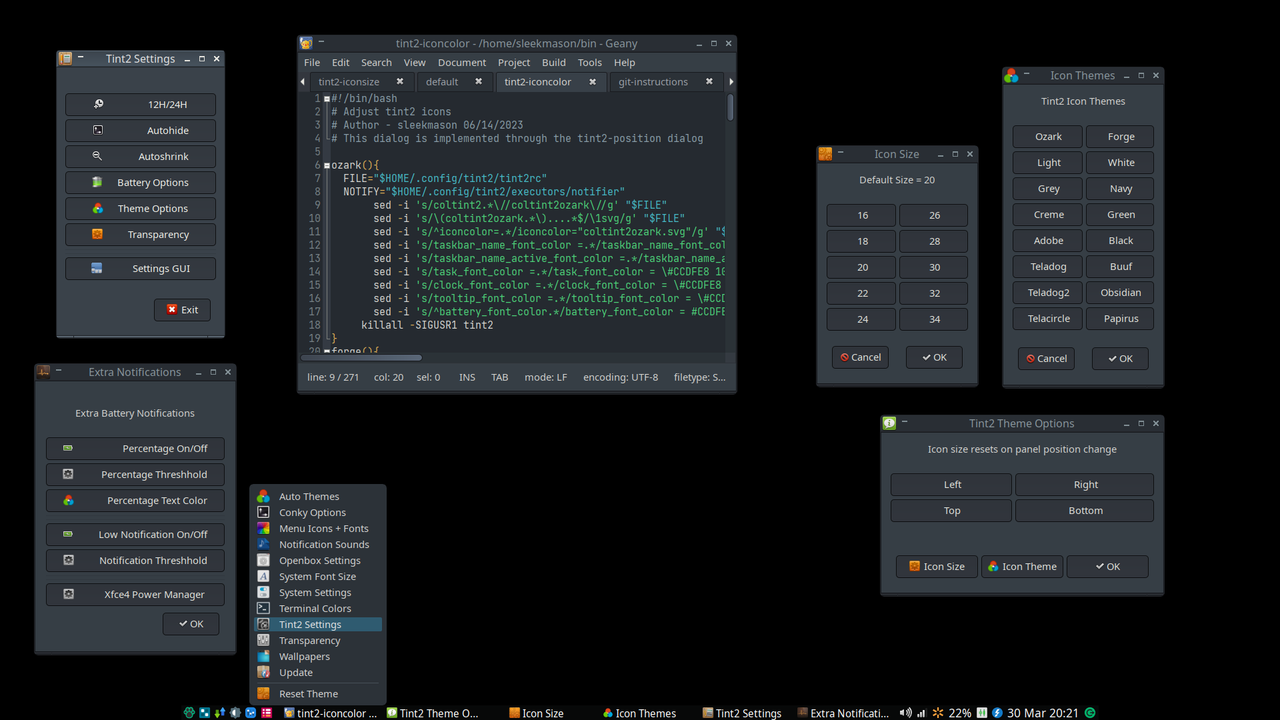This screenshot has height=720, width=1280.
Task: Open the Build menu in Geany
Action: coord(554,62)
